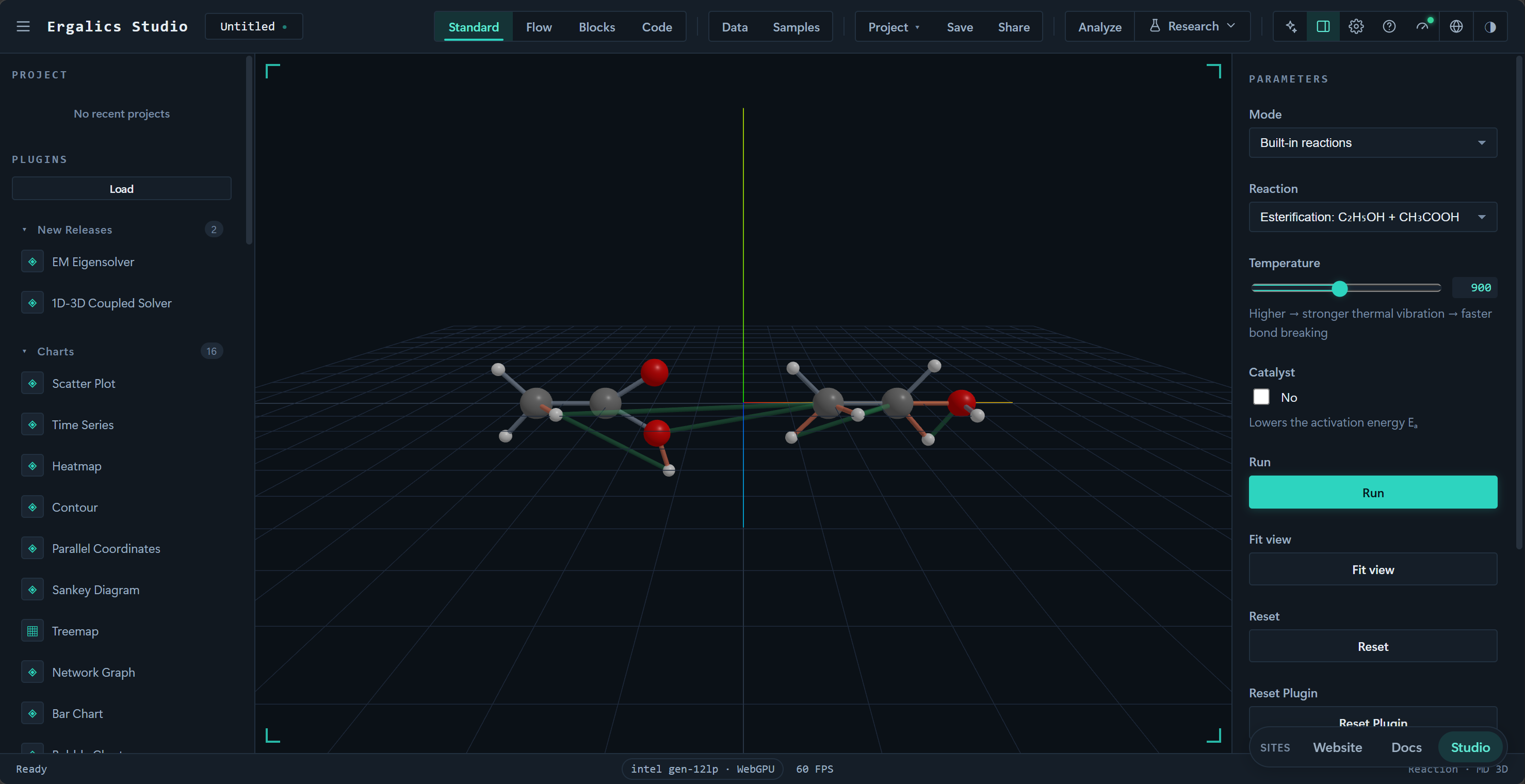Click the Sankey Diagram plugin icon
This screenshot has width=1525, height=784.
click(x=33, y=590)
